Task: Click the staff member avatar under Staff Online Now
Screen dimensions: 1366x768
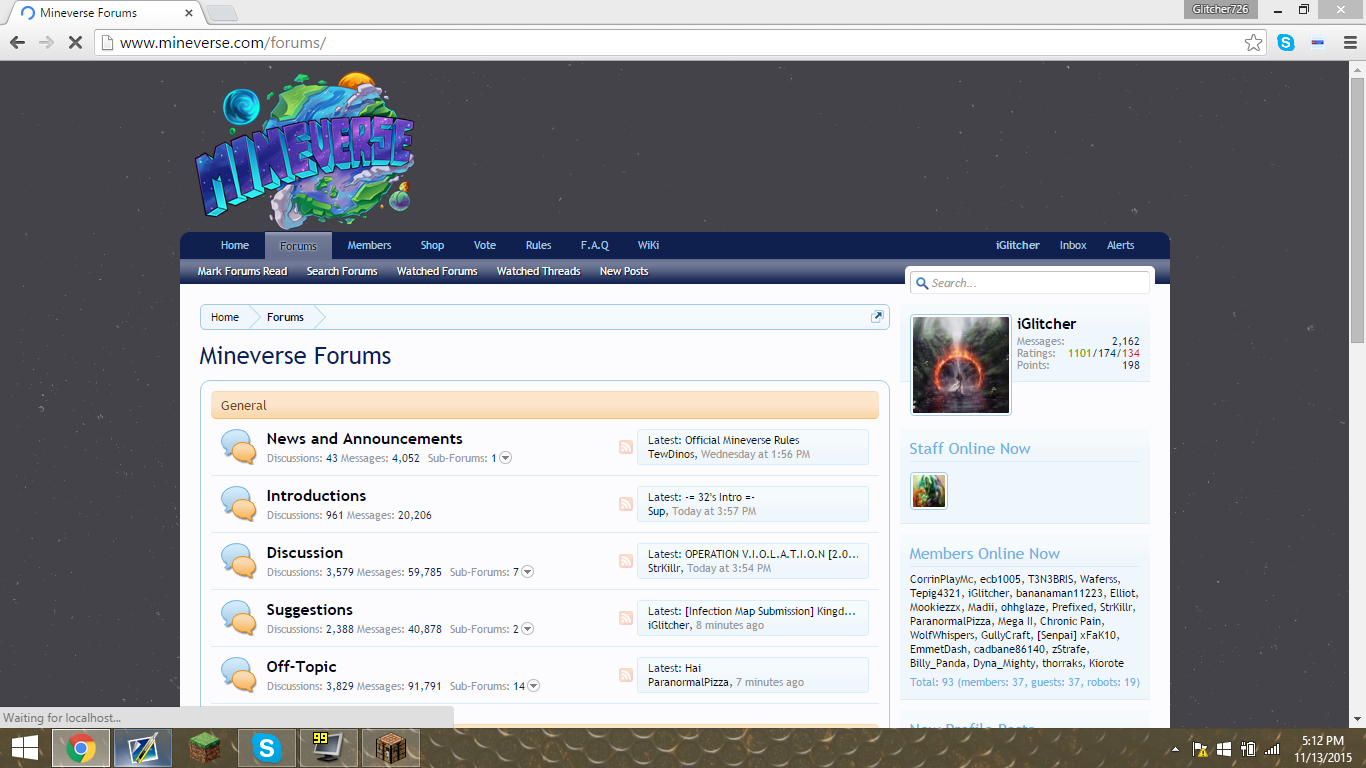Action: click(929, 491)
